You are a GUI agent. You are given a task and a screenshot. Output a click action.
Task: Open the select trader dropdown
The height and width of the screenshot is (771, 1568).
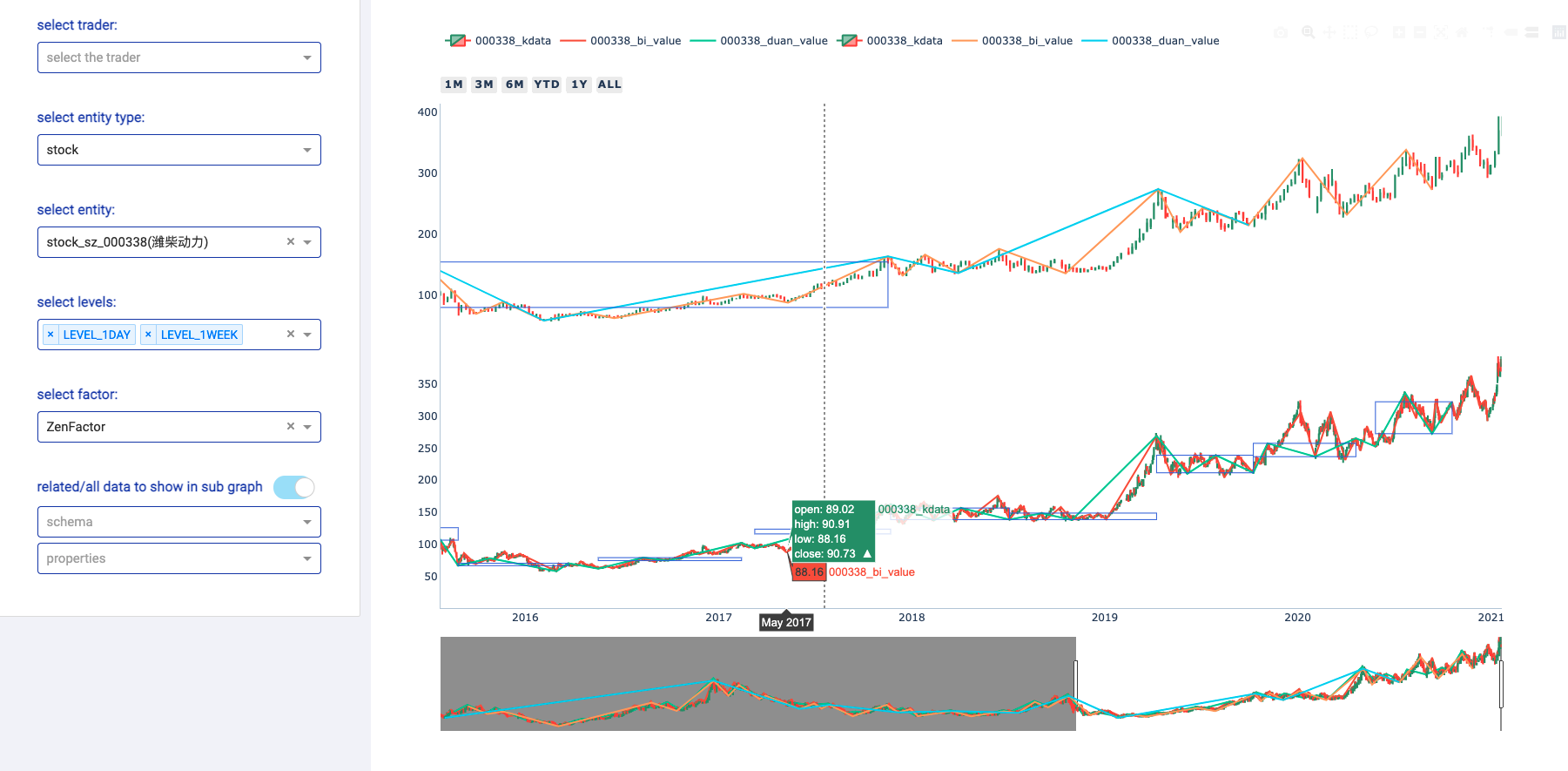[x=178, y=57]
